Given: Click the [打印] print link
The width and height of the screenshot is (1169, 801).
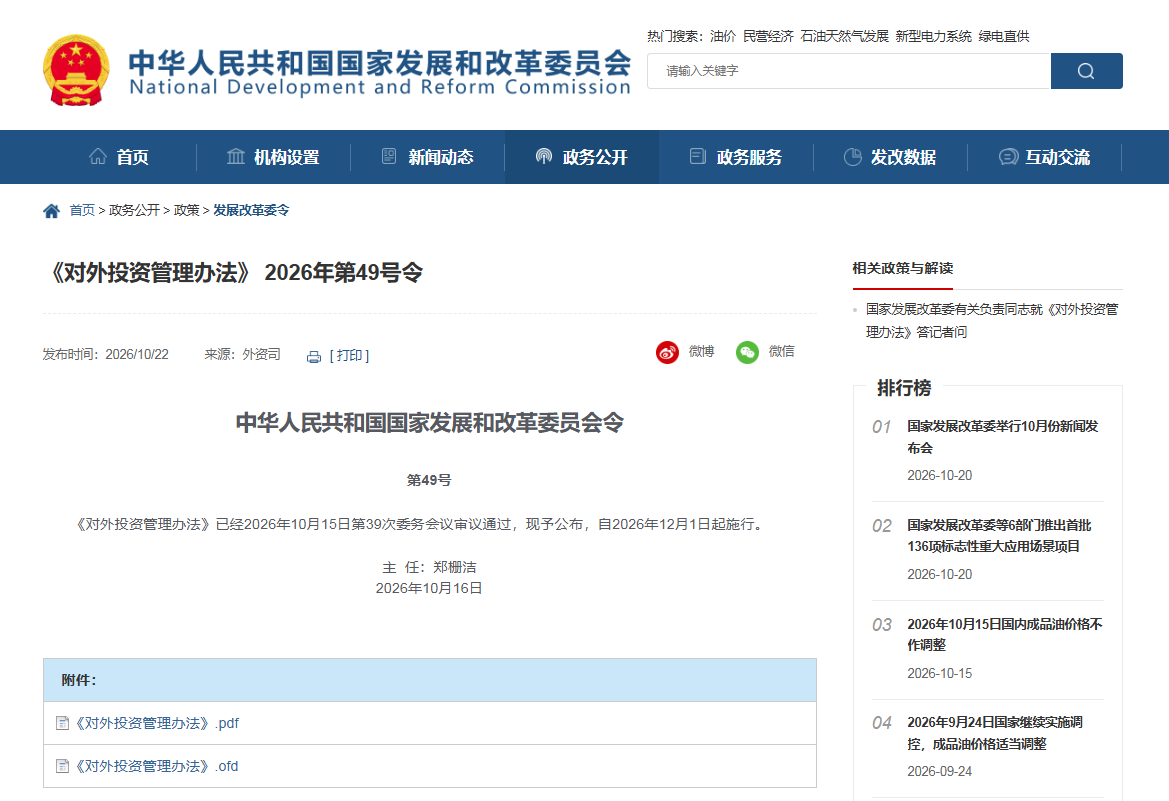Looking at the screenshot, I should tap(350, 356).
